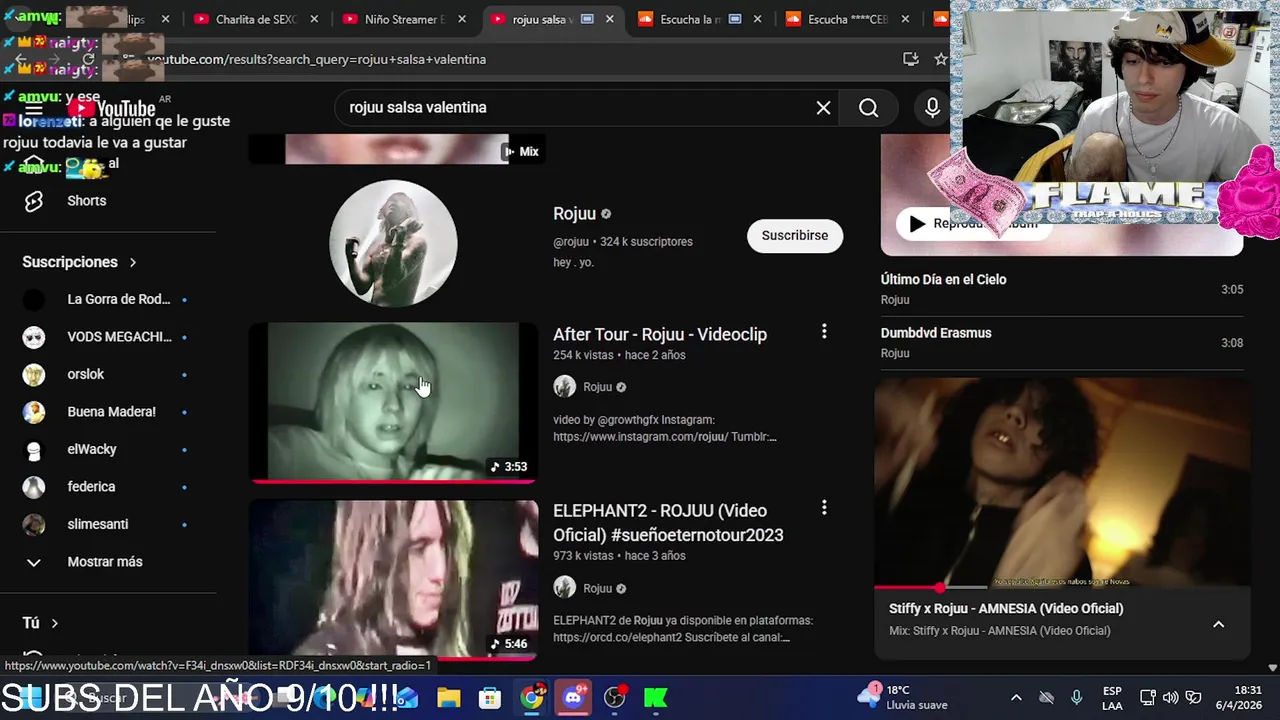Viewport: 1280px width, 720px height.
Task: Start voice search with the microphone
Action: (x=932, y=107)
